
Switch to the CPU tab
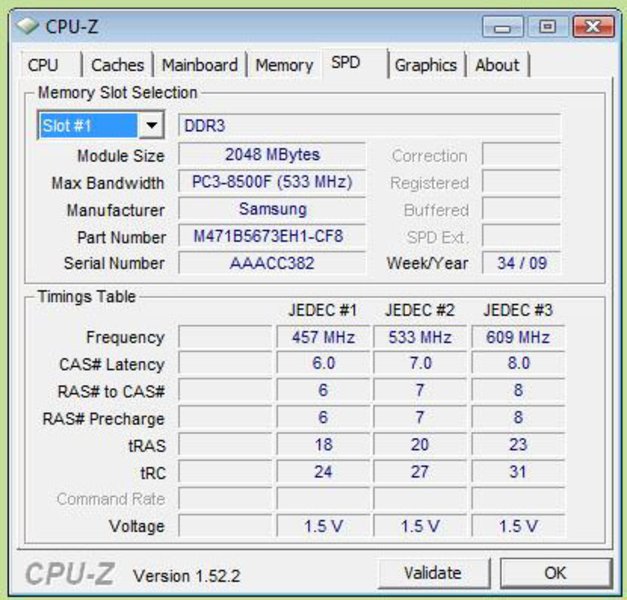coord(43,65)
